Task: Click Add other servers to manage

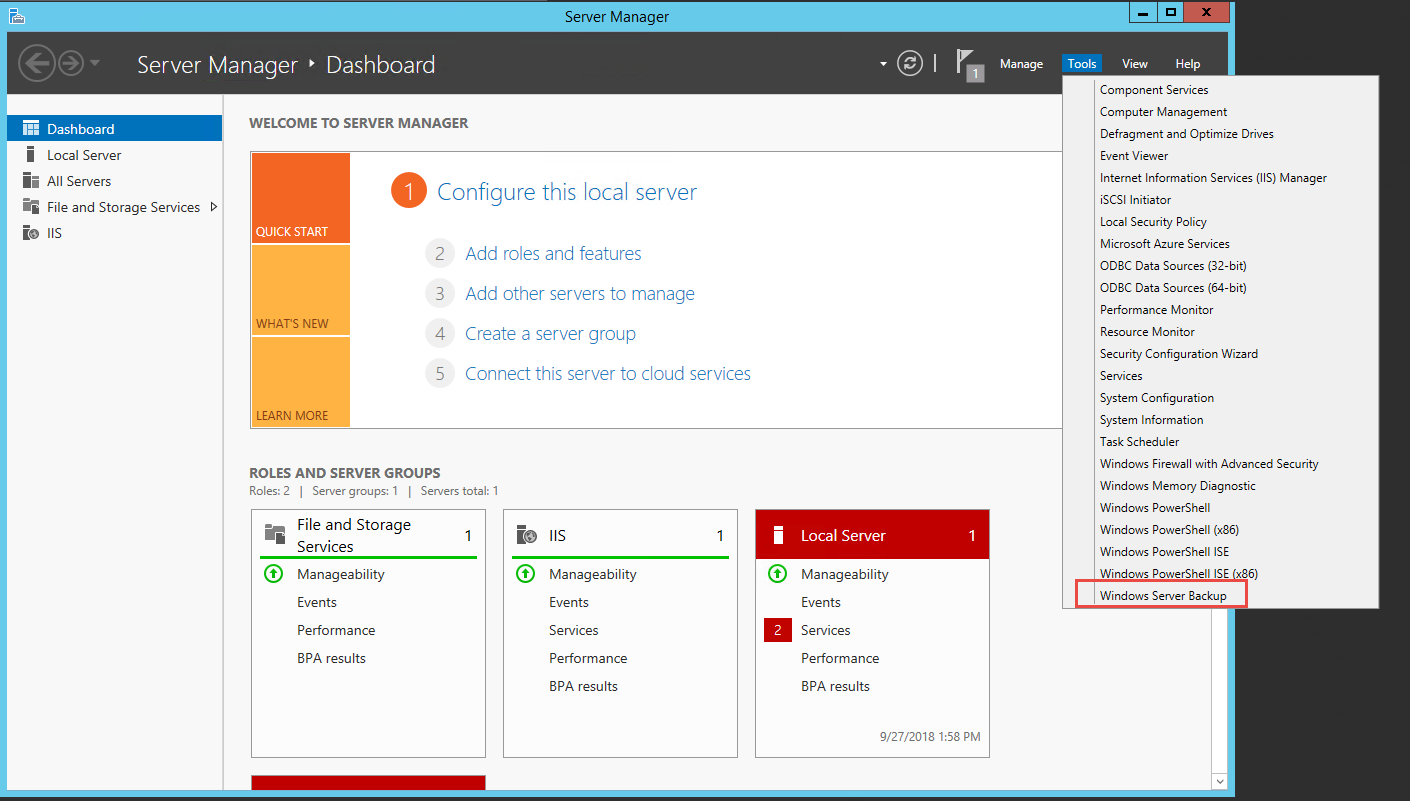Action: point(580,294)
